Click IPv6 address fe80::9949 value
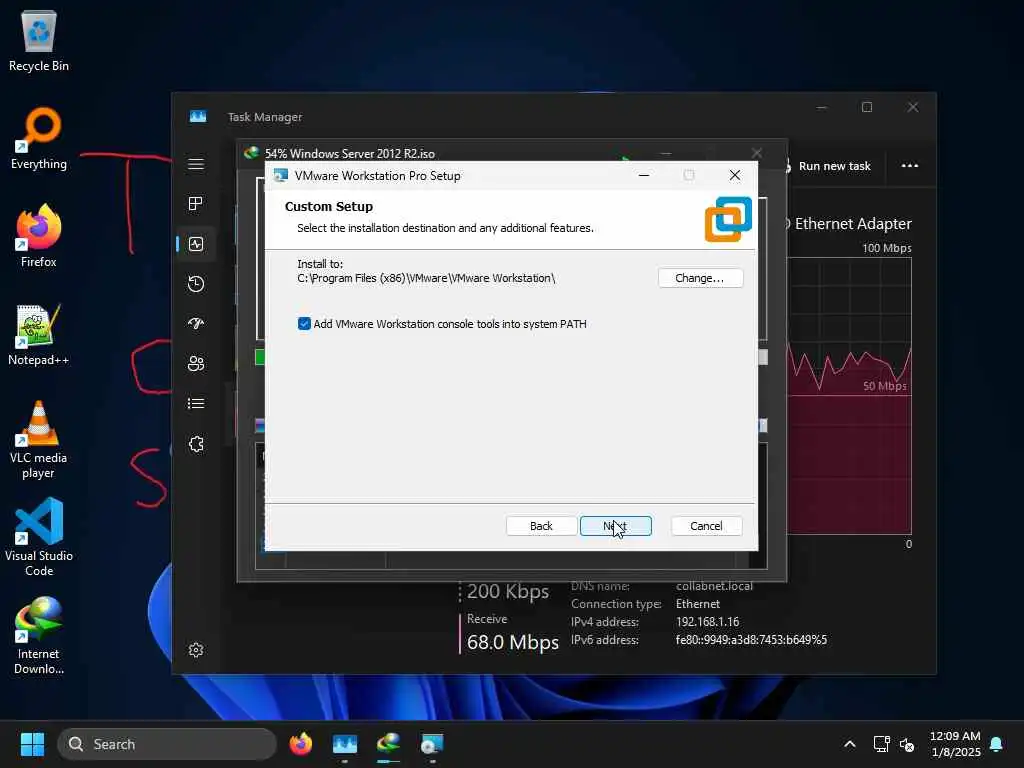The height and width of the screenshot is (768, 1024). click(751, 640)
